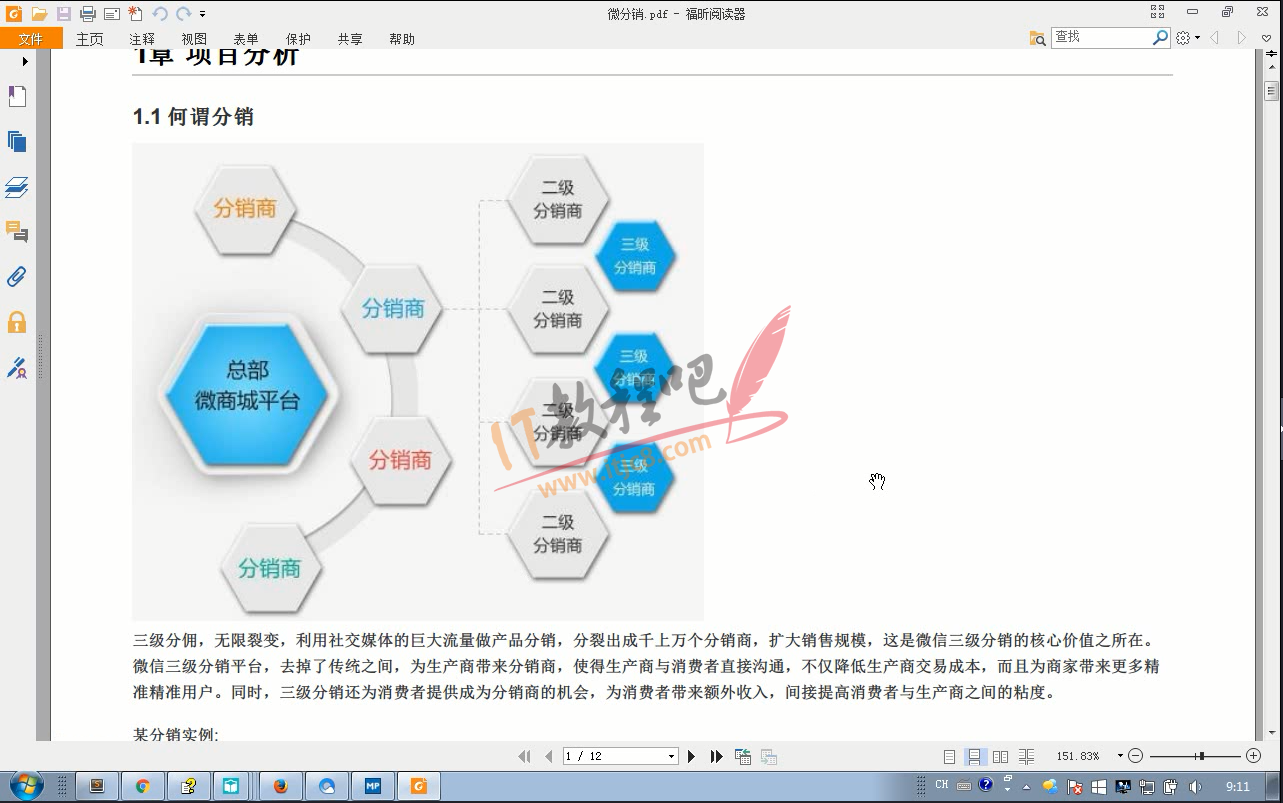The width and height of the screenshot is (1283, 803).
Task: Select single page view mode
Action: (x=949, y=757)
